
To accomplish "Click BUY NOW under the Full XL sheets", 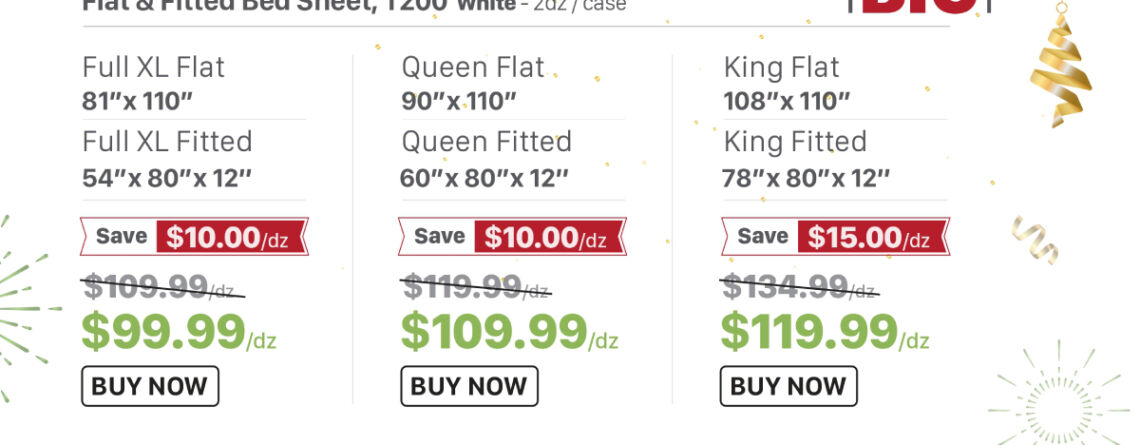I will (x=149, y=386).
